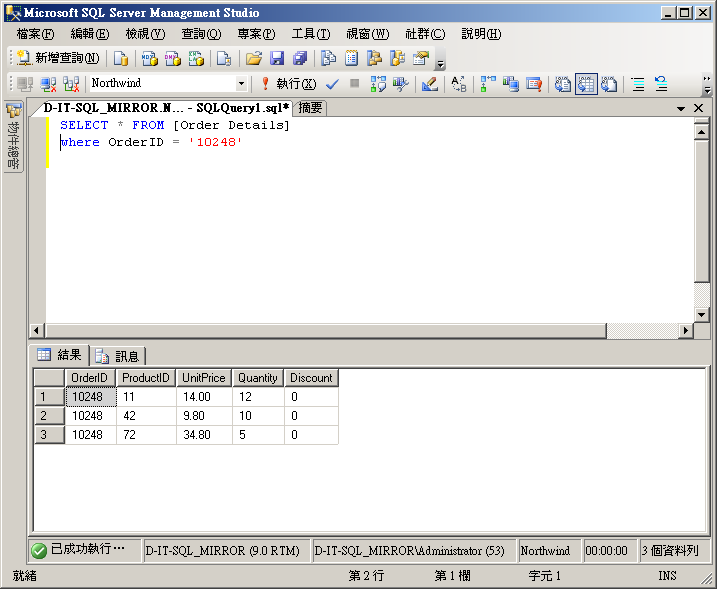Open the Summary page icon

pyautogui.click(x=351, y=59)
